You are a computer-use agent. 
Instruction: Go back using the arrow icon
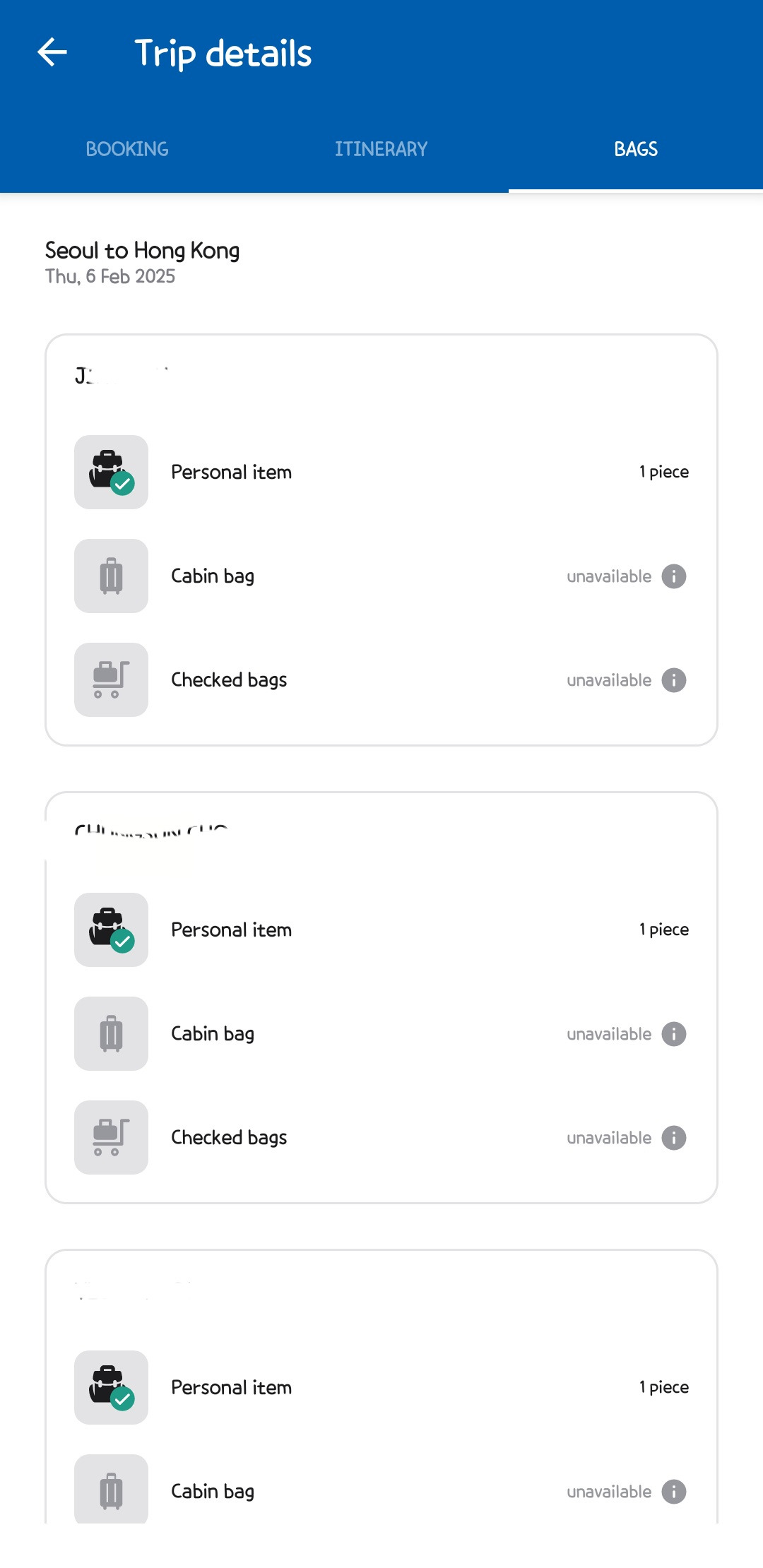[52, 52]
